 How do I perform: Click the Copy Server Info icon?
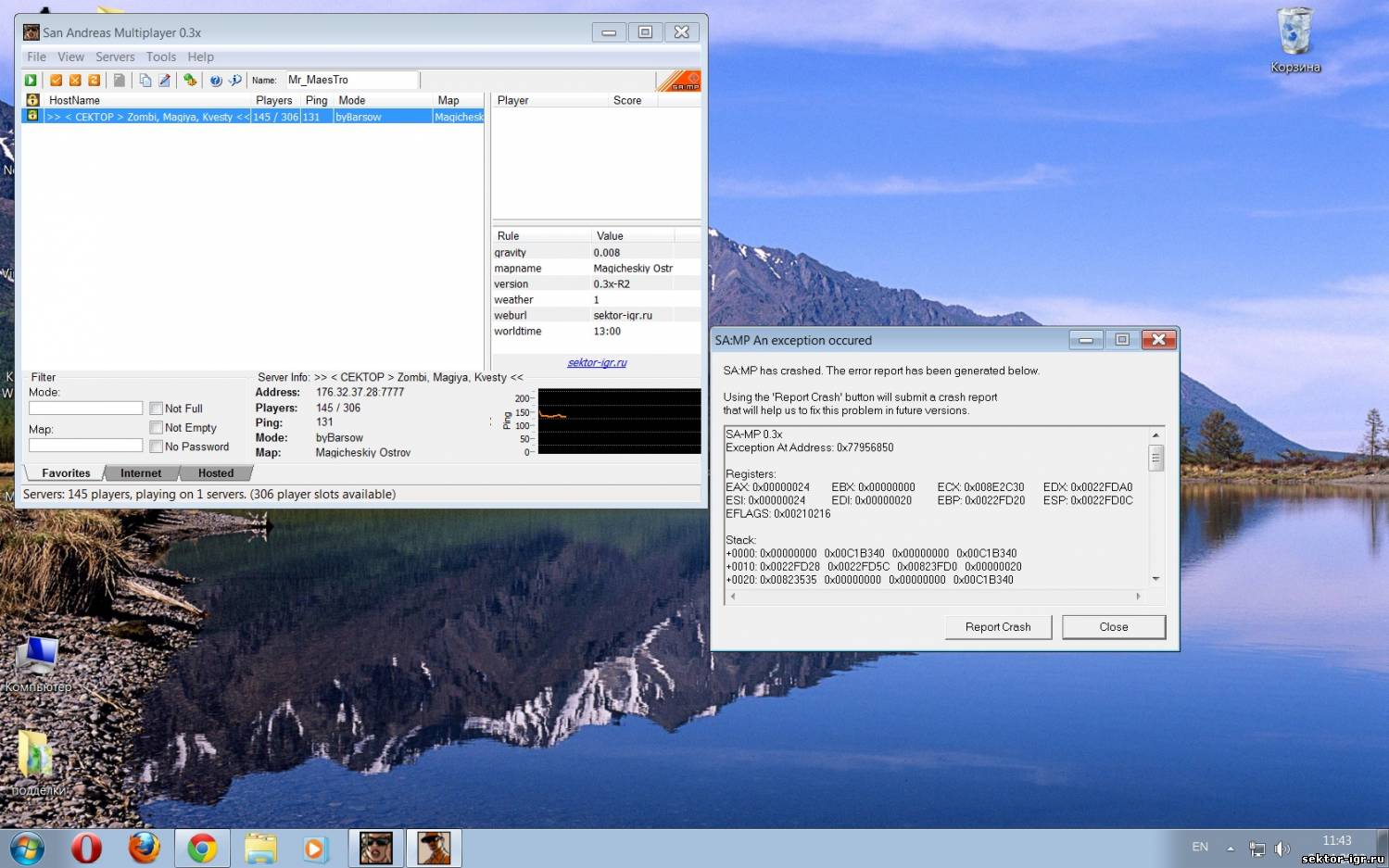pos(145,81)
